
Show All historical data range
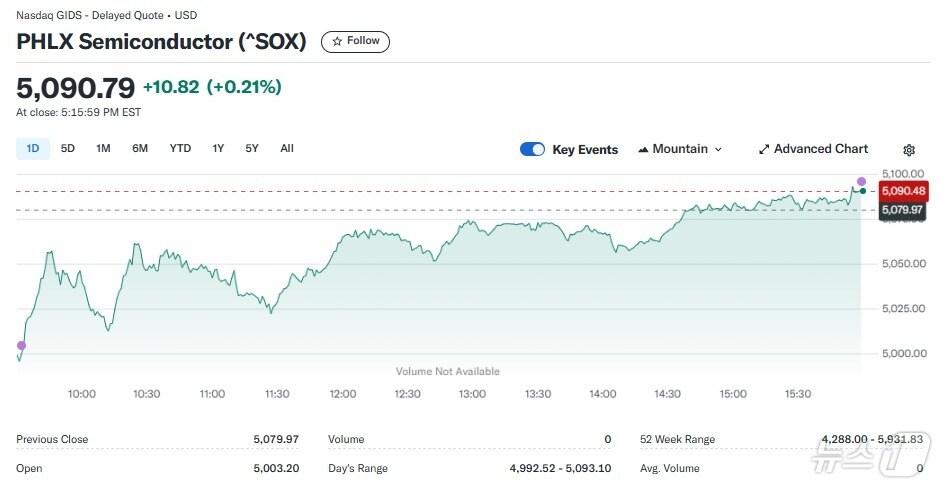tap(287, 148)
